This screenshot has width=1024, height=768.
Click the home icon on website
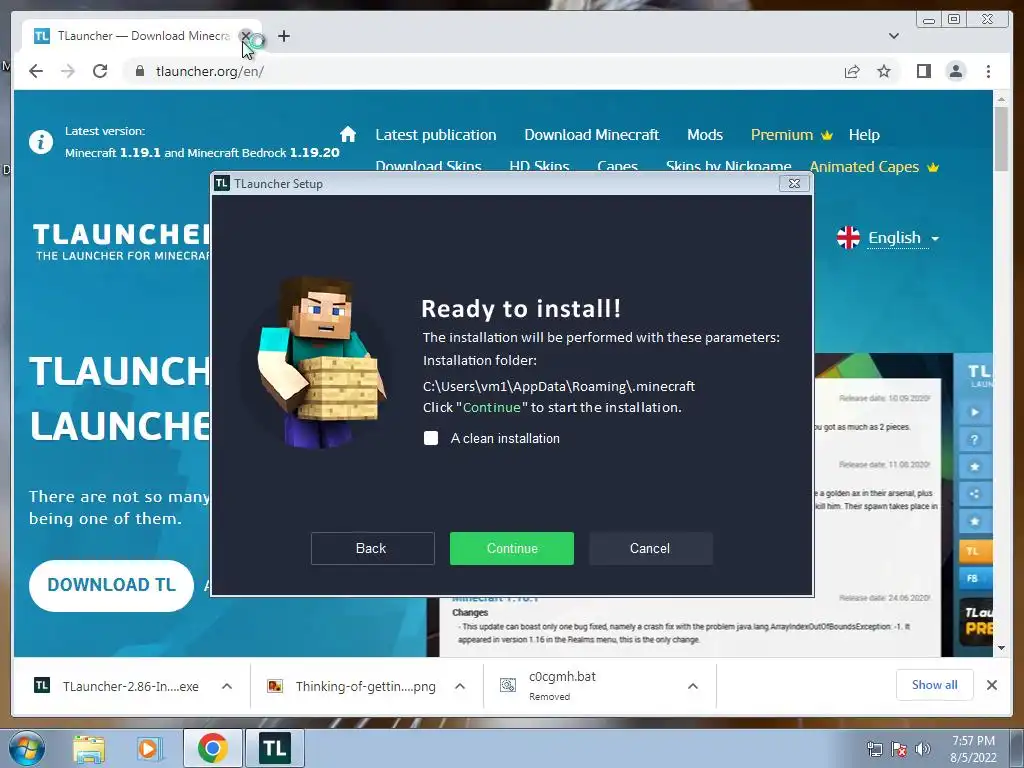coord(348,135)
